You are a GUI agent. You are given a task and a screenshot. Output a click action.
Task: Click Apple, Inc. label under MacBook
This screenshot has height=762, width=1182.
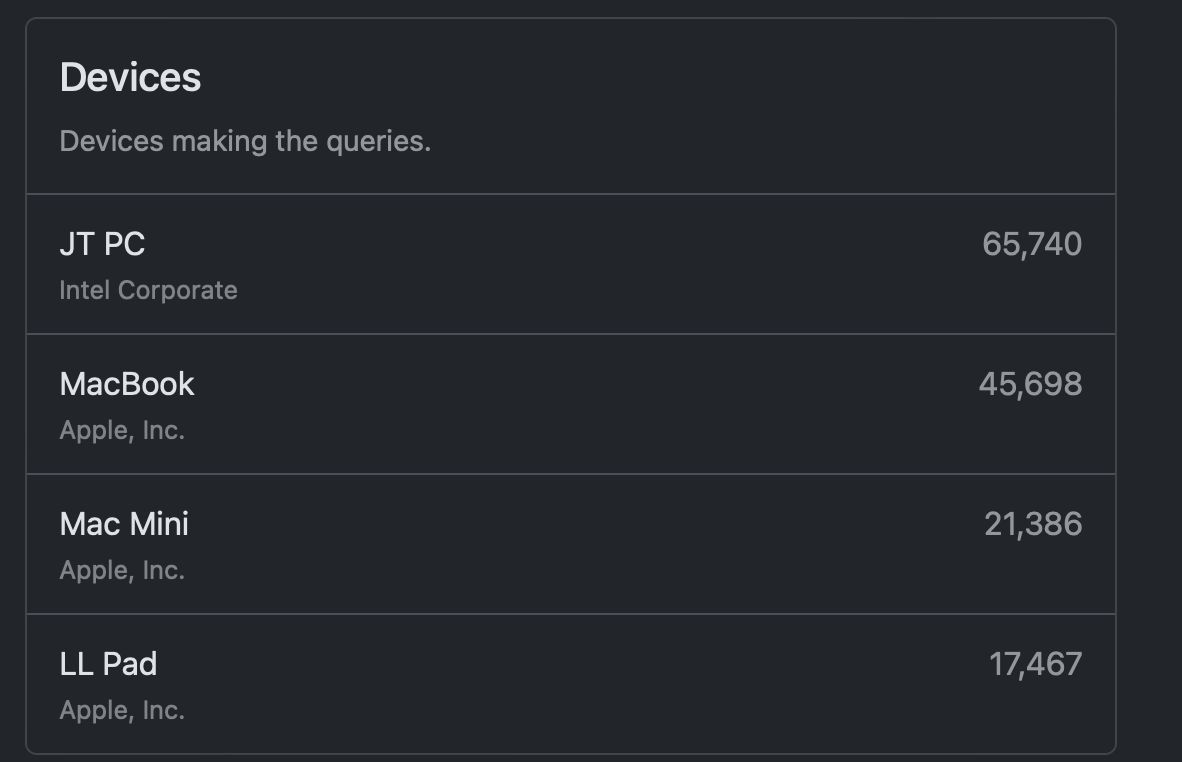coord(122,431)
